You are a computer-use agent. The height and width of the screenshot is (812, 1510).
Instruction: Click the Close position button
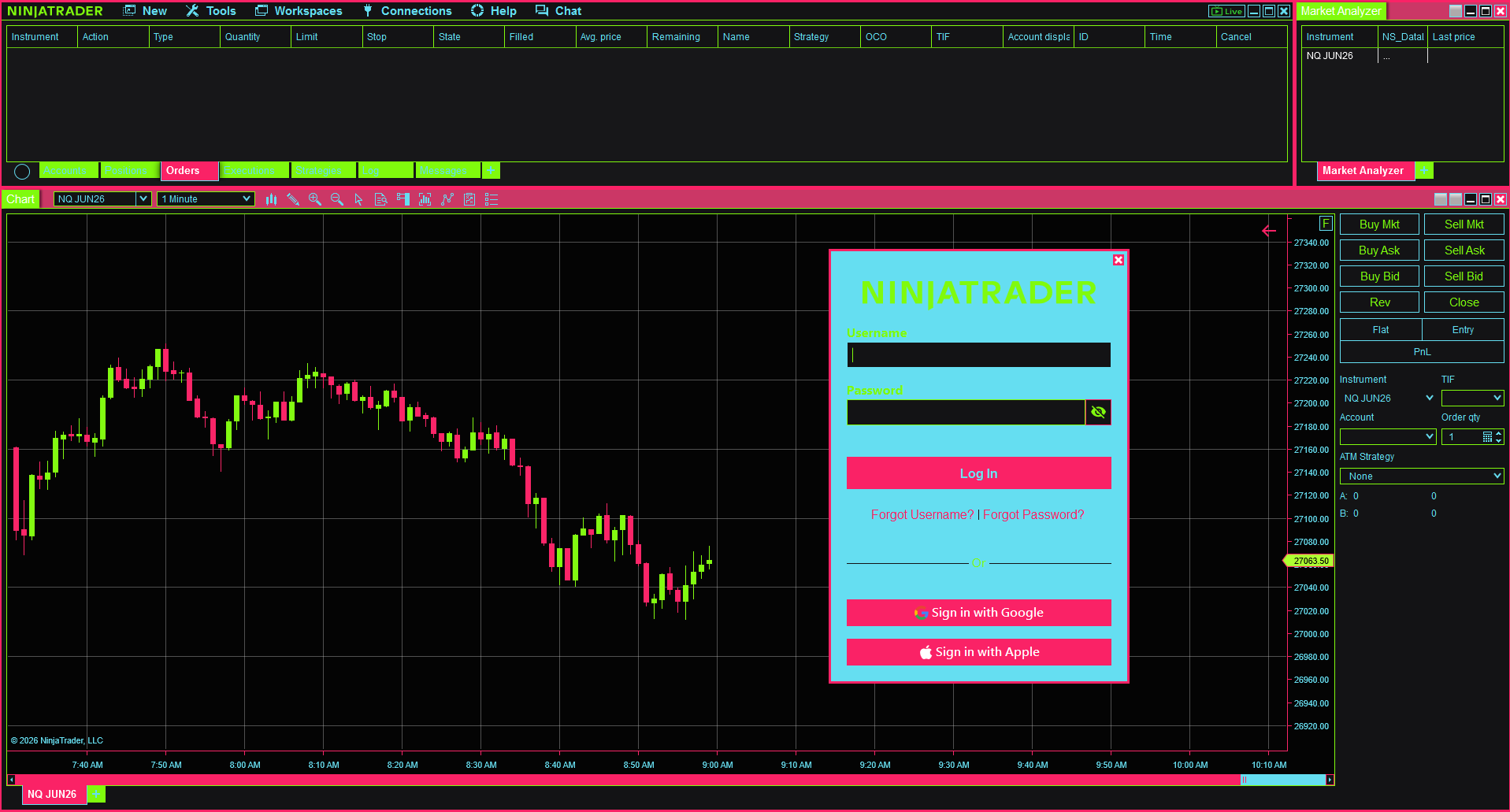pos(1464,302)
